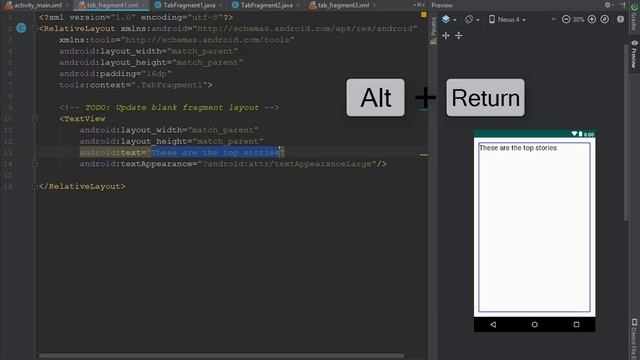The image size is (640, 360).
Task: Tap the Recents button on phone preview
Action: pos(576,324)
